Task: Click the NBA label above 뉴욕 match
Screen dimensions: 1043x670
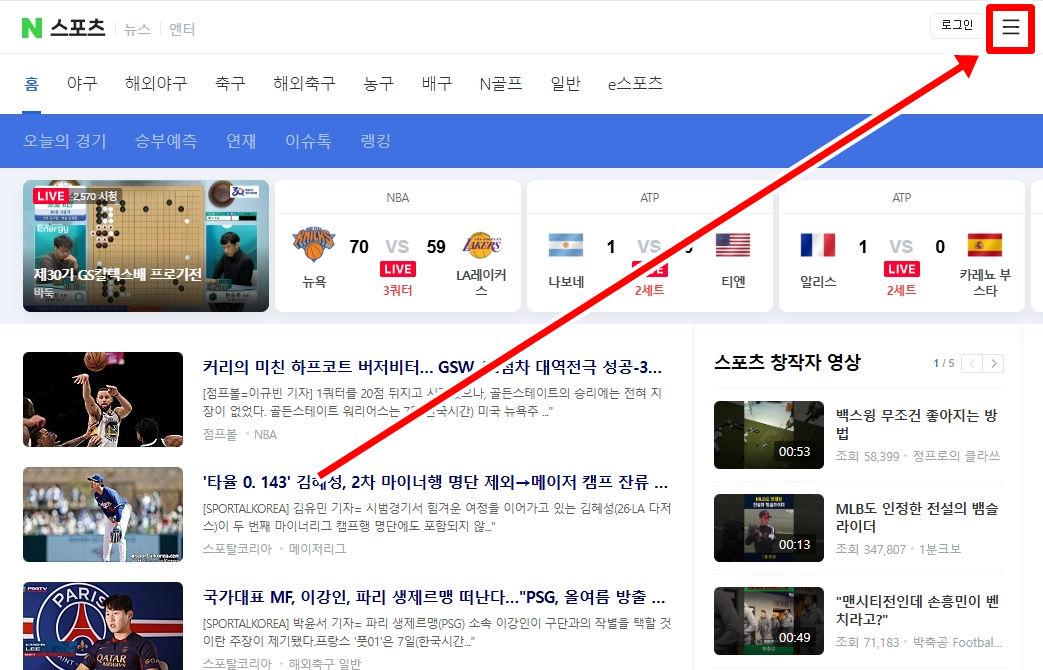Action: pyautogui.click(x=398, y=198)
